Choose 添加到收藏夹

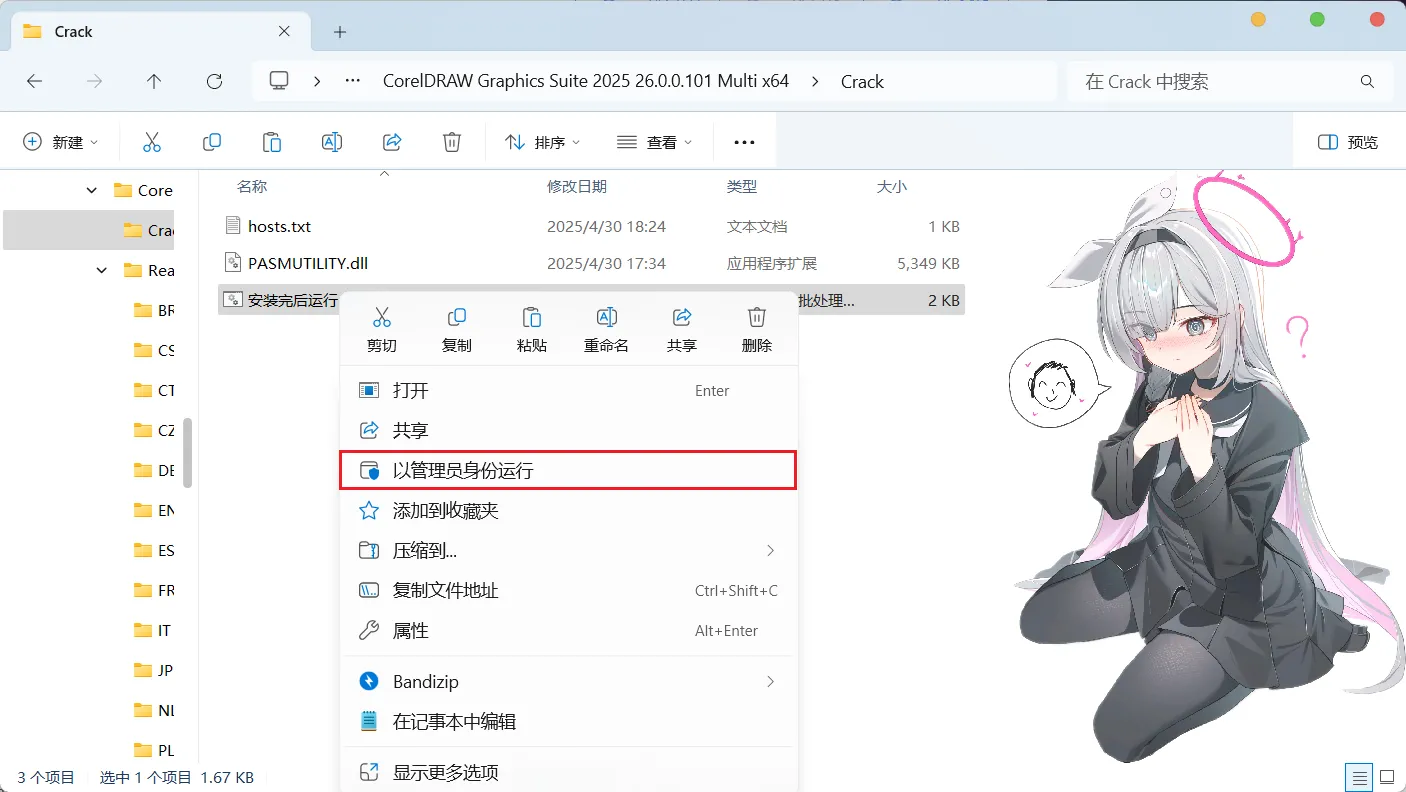tap(569, 510)
